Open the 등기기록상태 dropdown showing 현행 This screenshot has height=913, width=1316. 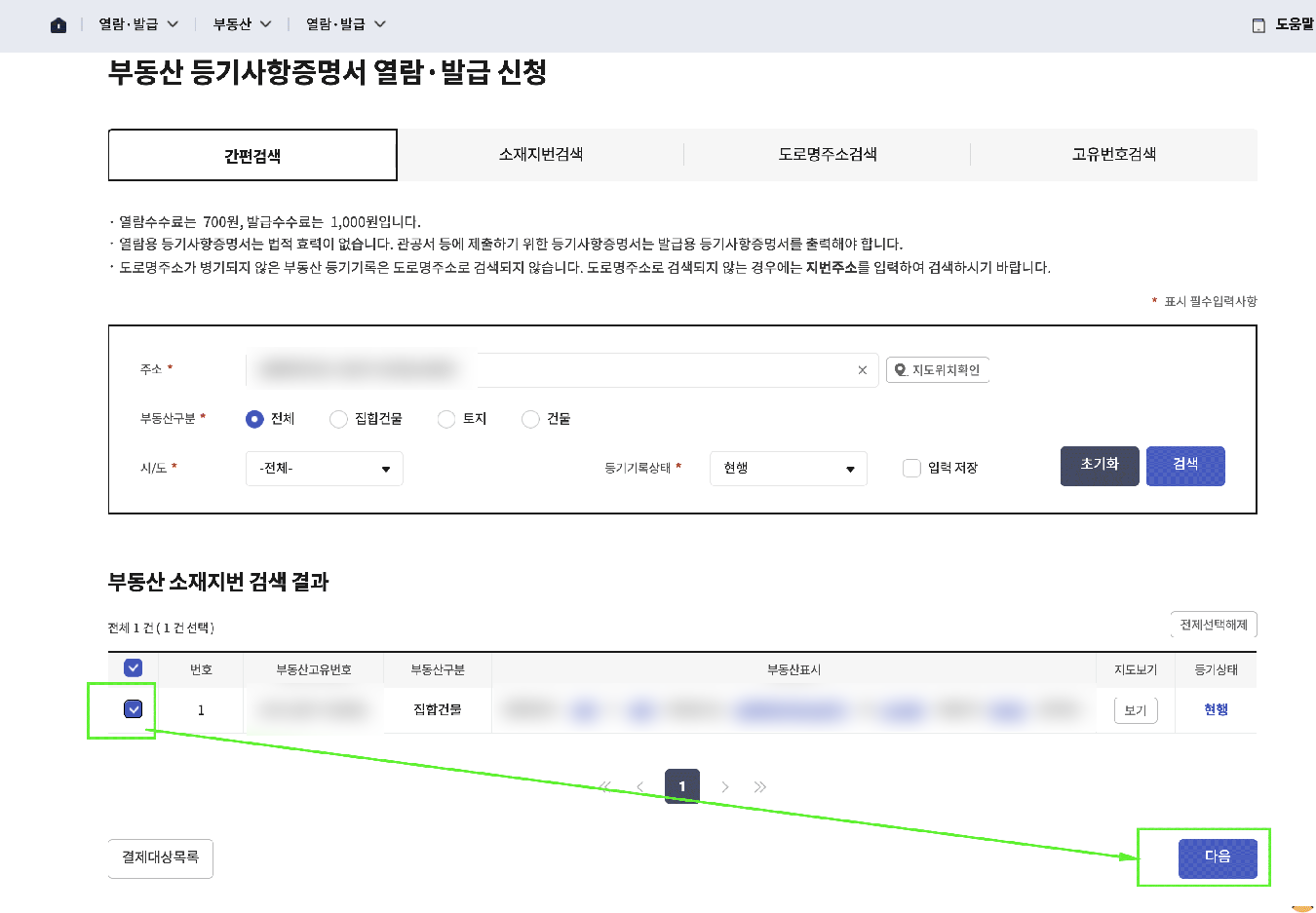point(788,469)
